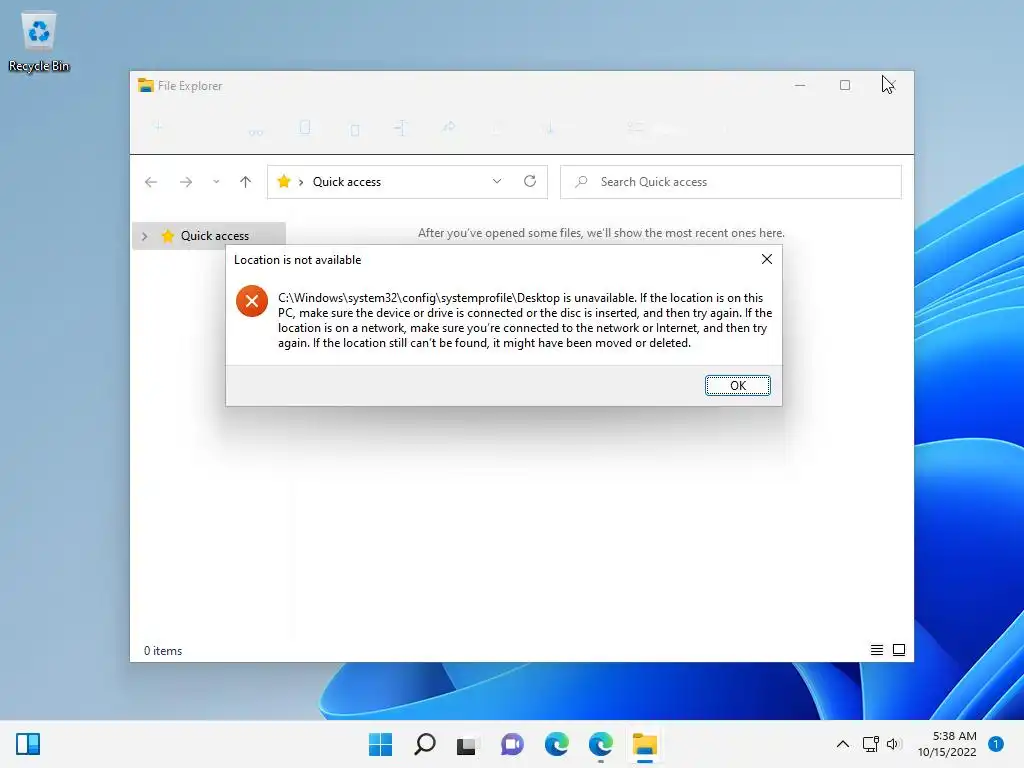Select Quick access in the sidebar tree
The height and width of the screenshot is (768, 1024).
click(x=209, y=236)
